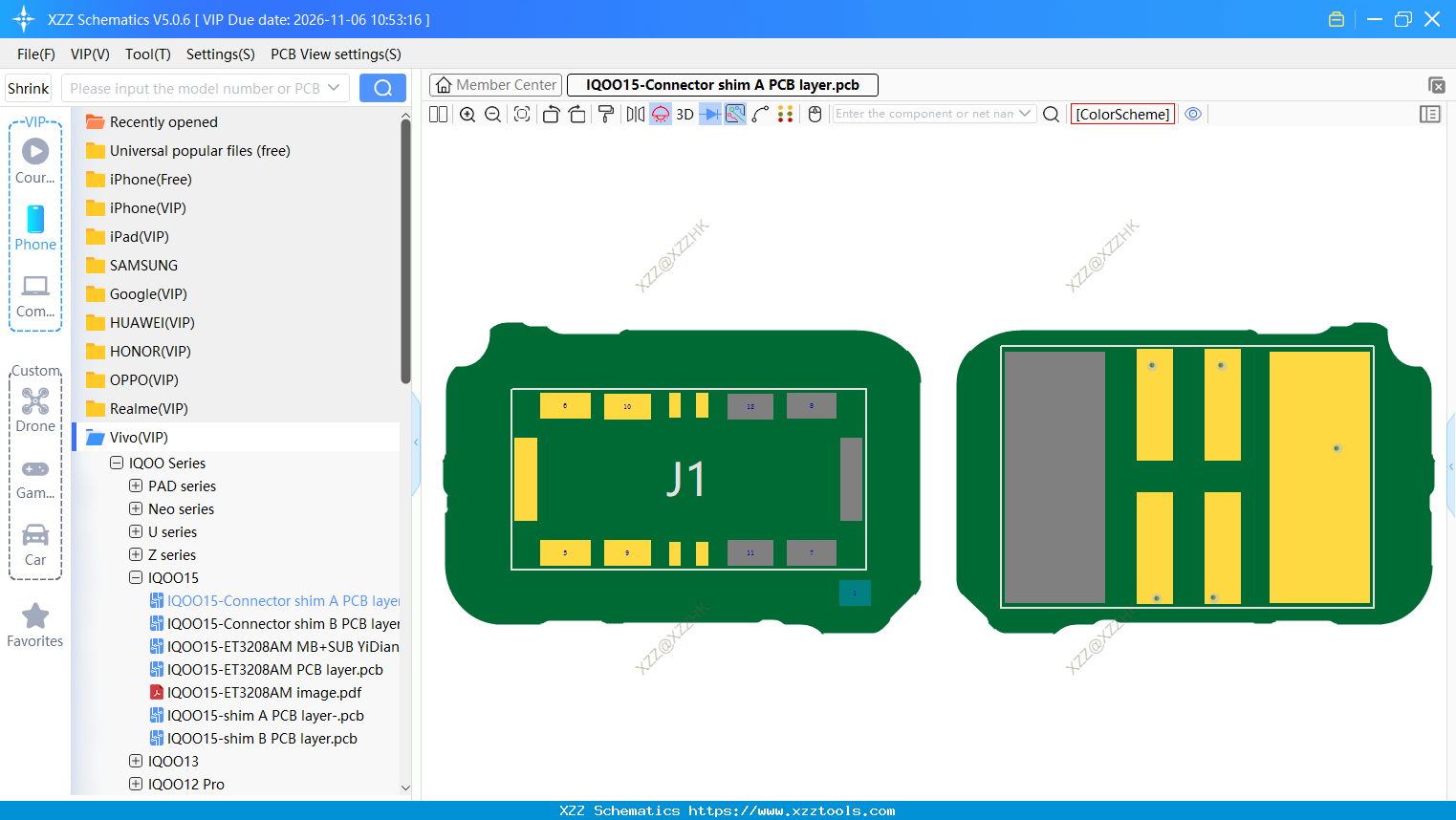Toggle the fit-to-screen refresh icon
Image resolution: width=1456 pixels, height=820 pixels.
point(521,114)
